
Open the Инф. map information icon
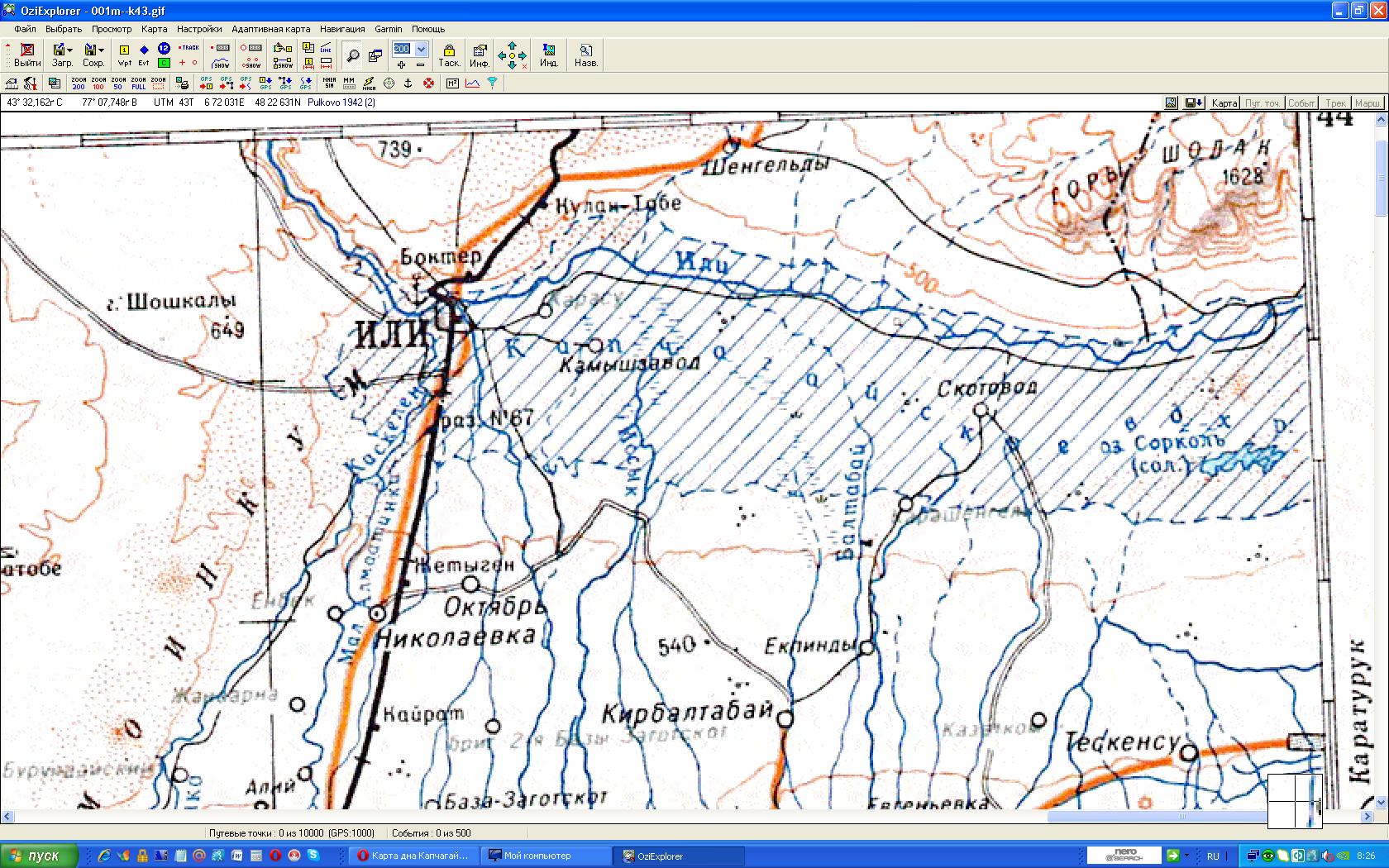pos(479,55)
